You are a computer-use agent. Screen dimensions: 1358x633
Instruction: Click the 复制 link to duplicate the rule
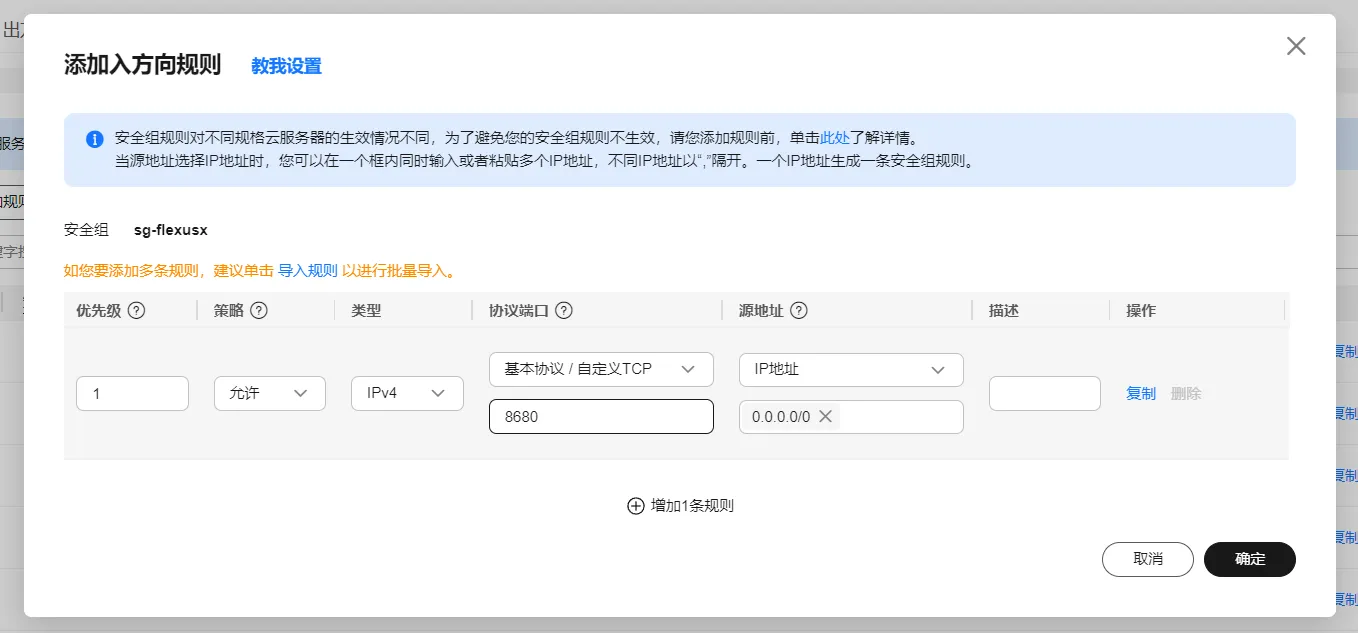point(1140,393)
